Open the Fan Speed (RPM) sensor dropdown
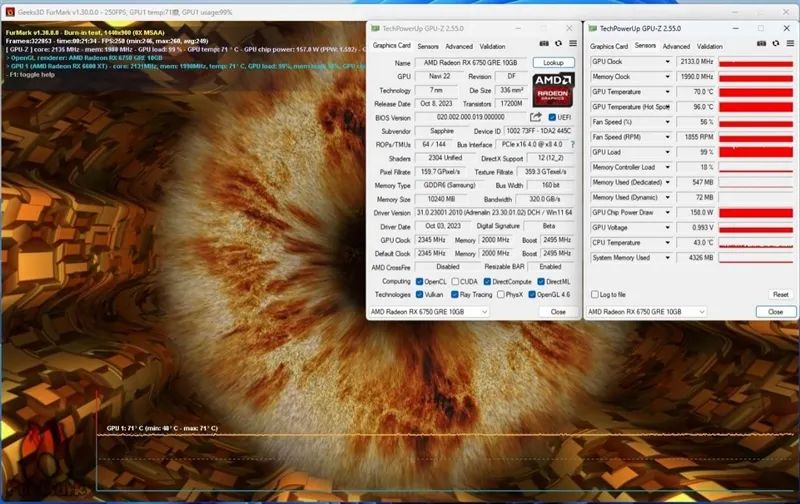Image resolution: width=800 pixels, height=504 pixels. tap(667, 137)
